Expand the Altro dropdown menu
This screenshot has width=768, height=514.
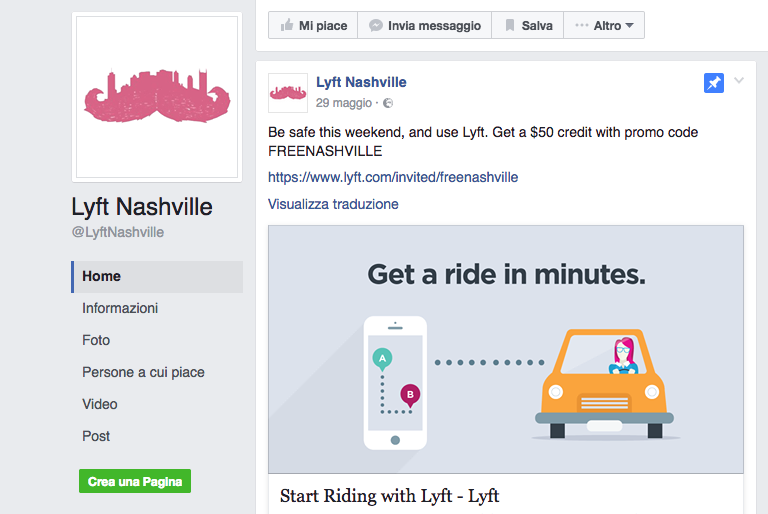pos(604,26)
